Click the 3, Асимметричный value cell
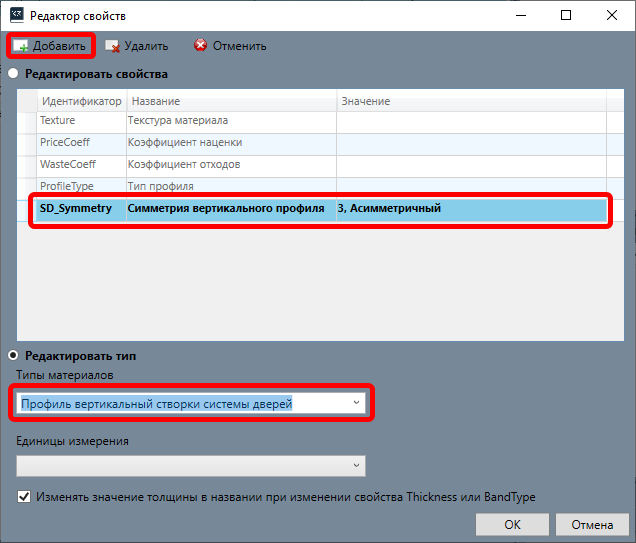The height and width of the screenshot is (543, 636). pos(471,208)
